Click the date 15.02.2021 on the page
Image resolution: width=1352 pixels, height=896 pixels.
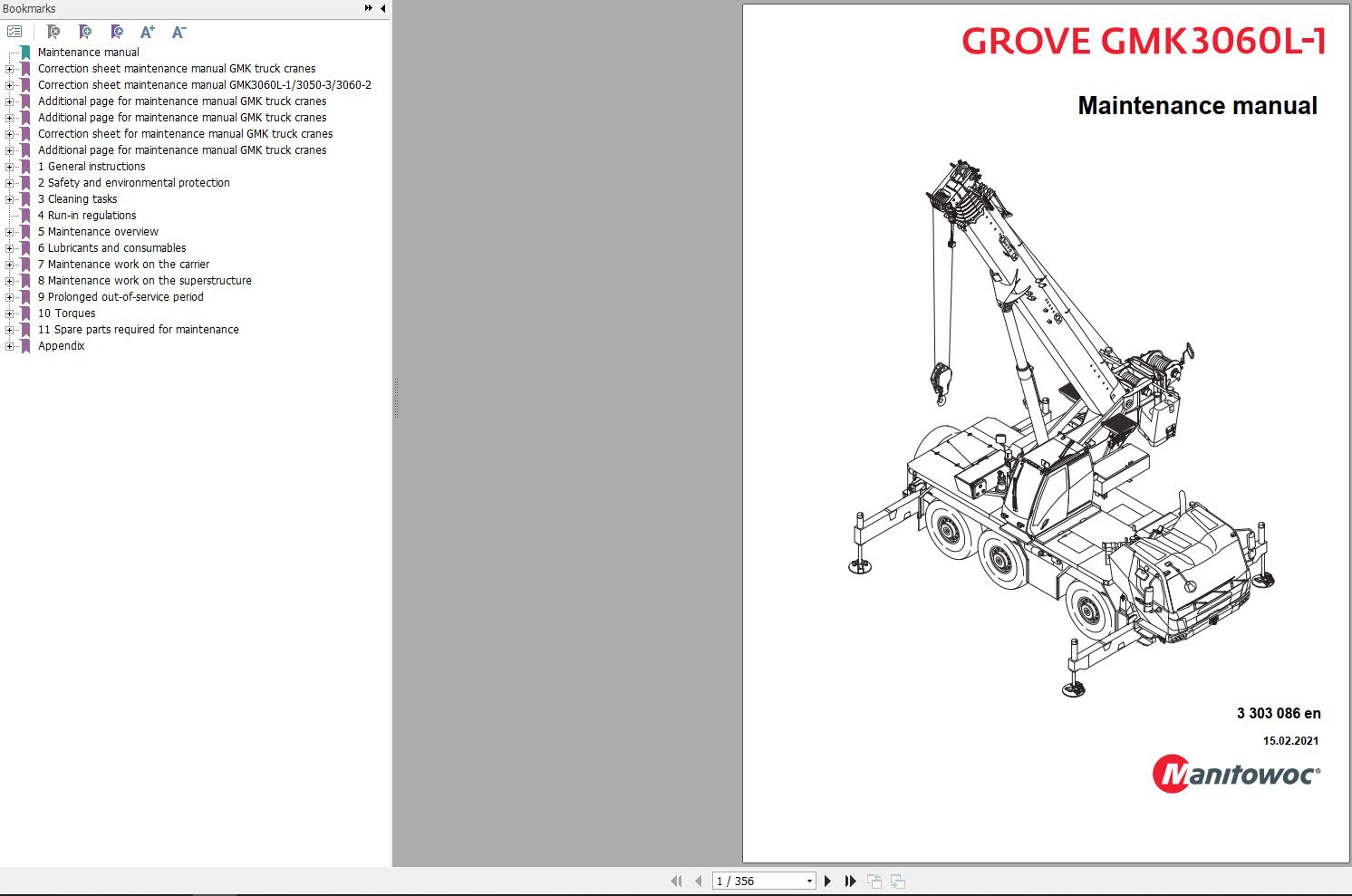coord(1291,741)
